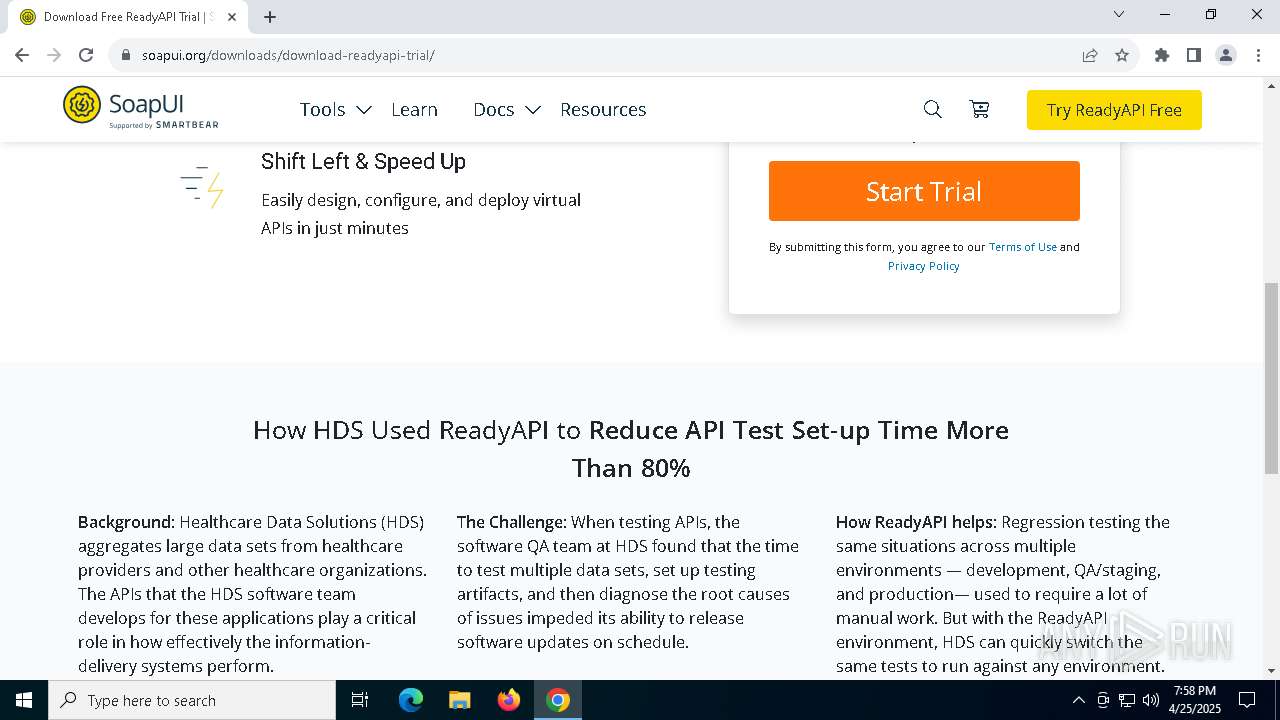Open Chrome's three-dot menu
This screenshot has width=1280, height=720.
click(x=1257, y=55)
